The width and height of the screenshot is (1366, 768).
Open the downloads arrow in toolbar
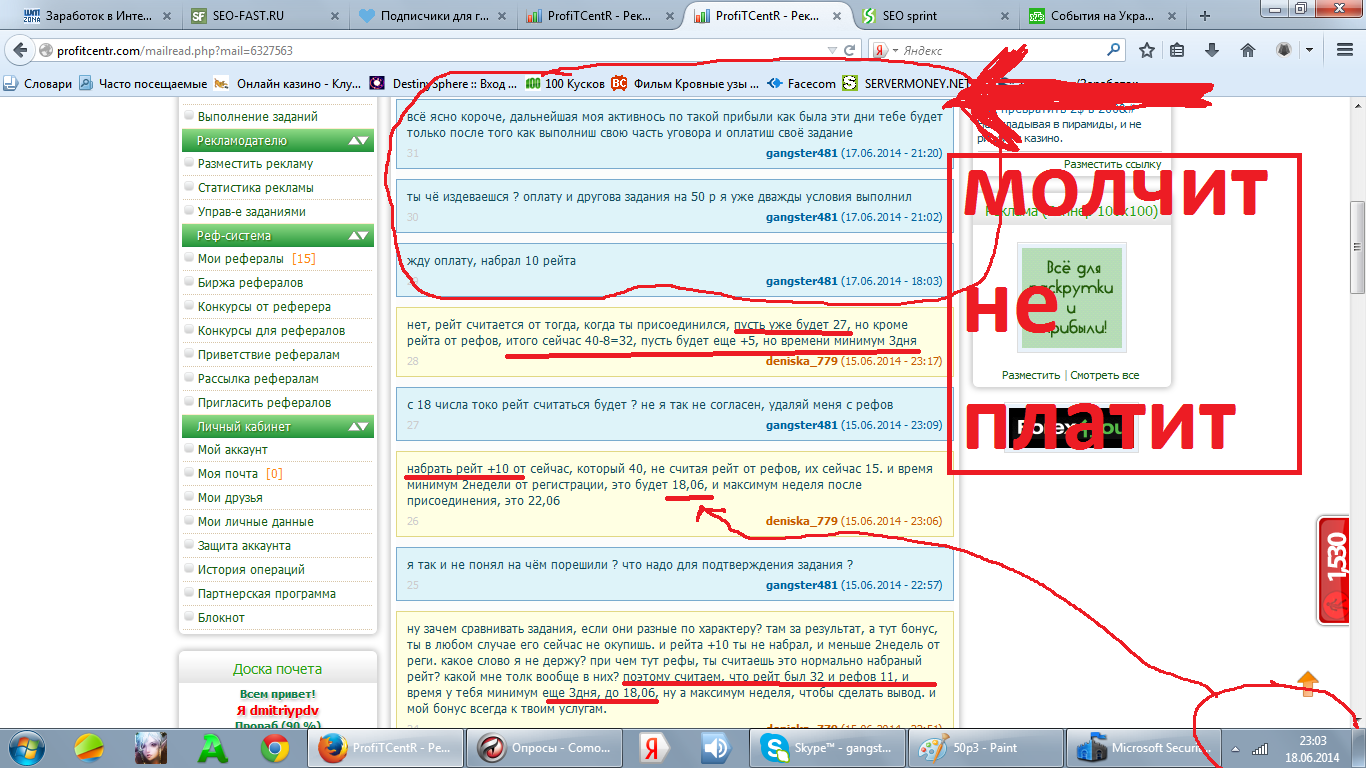pos(1212,50)
